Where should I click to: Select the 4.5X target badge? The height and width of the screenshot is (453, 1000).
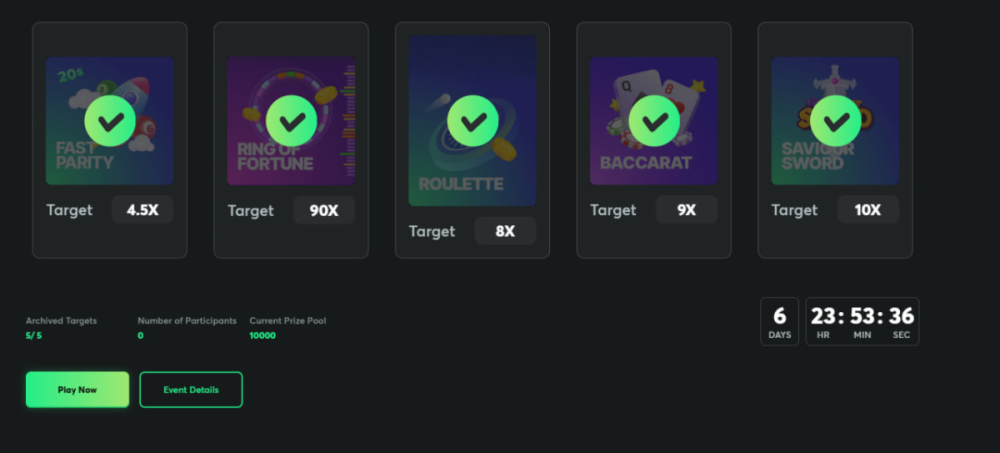coord(143,210)
